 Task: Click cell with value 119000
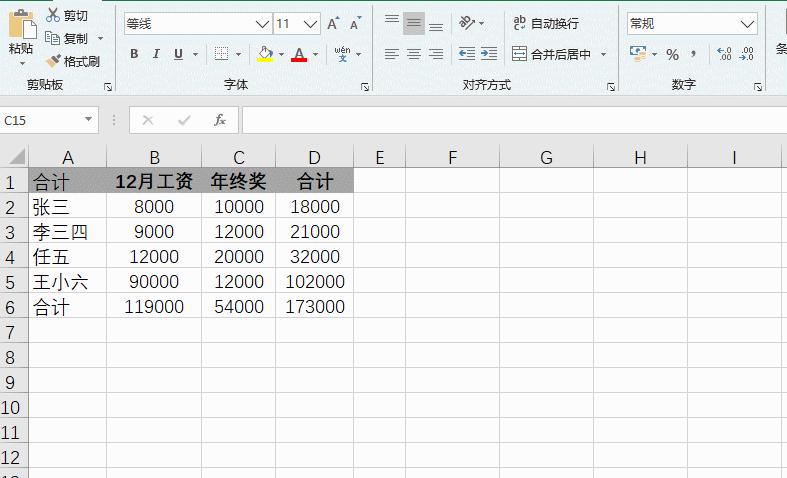[x=154, y=306]
